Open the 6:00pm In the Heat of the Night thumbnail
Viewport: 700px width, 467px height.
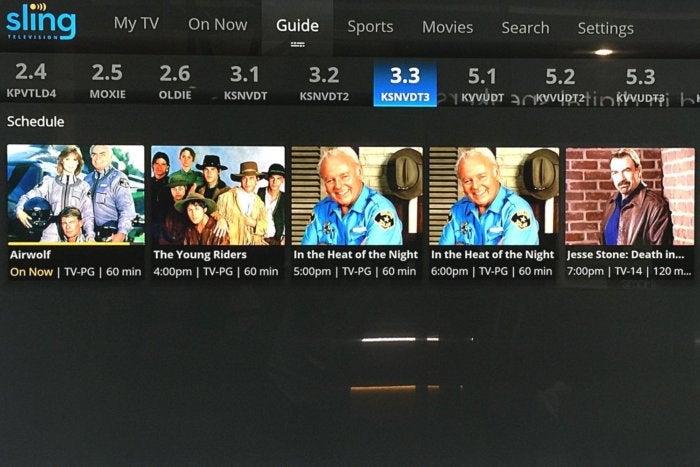pos(494,196)
